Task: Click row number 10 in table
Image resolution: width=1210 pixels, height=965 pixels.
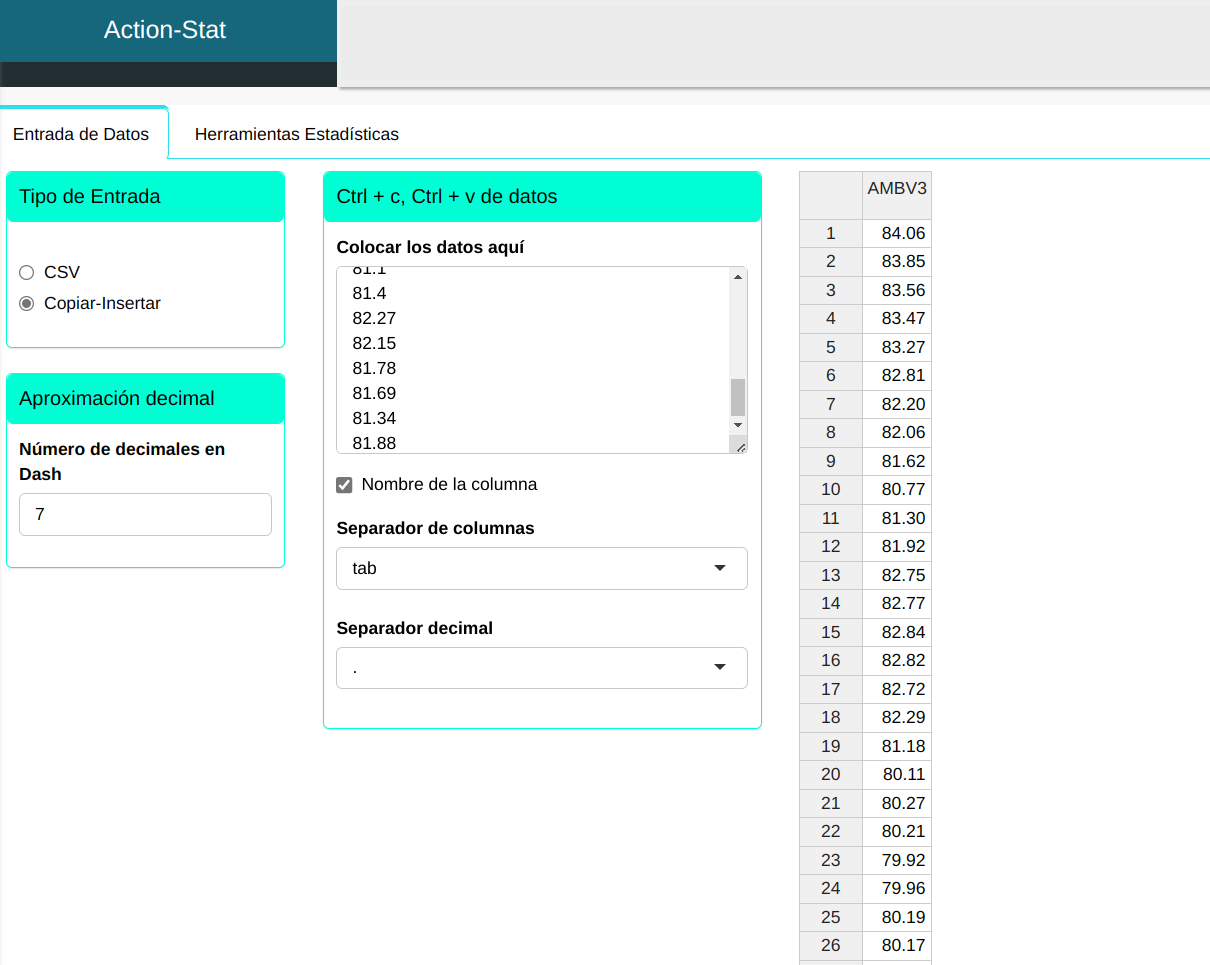Action: pos(830,489)
